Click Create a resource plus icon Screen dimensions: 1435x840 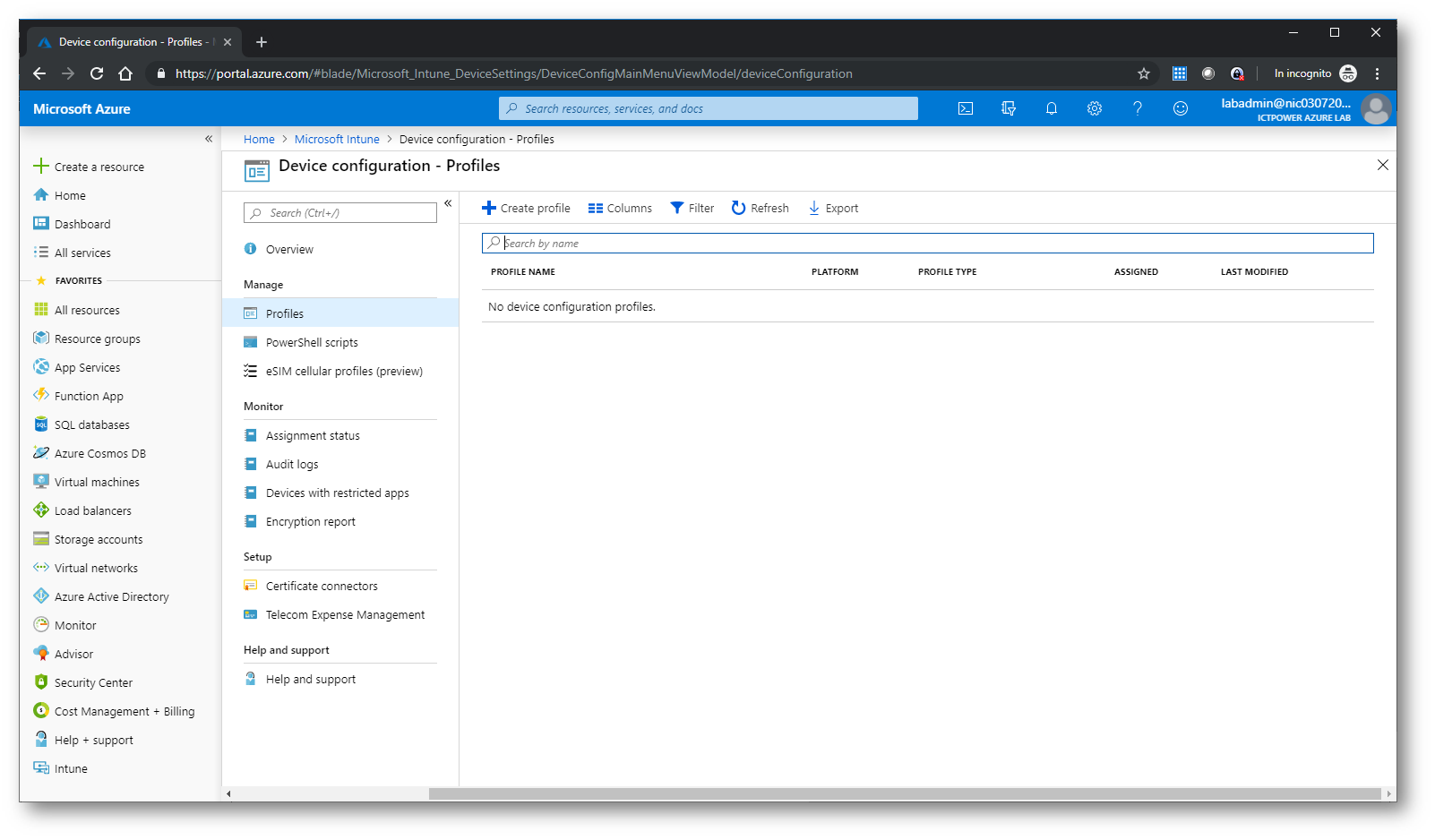point(41,166)
